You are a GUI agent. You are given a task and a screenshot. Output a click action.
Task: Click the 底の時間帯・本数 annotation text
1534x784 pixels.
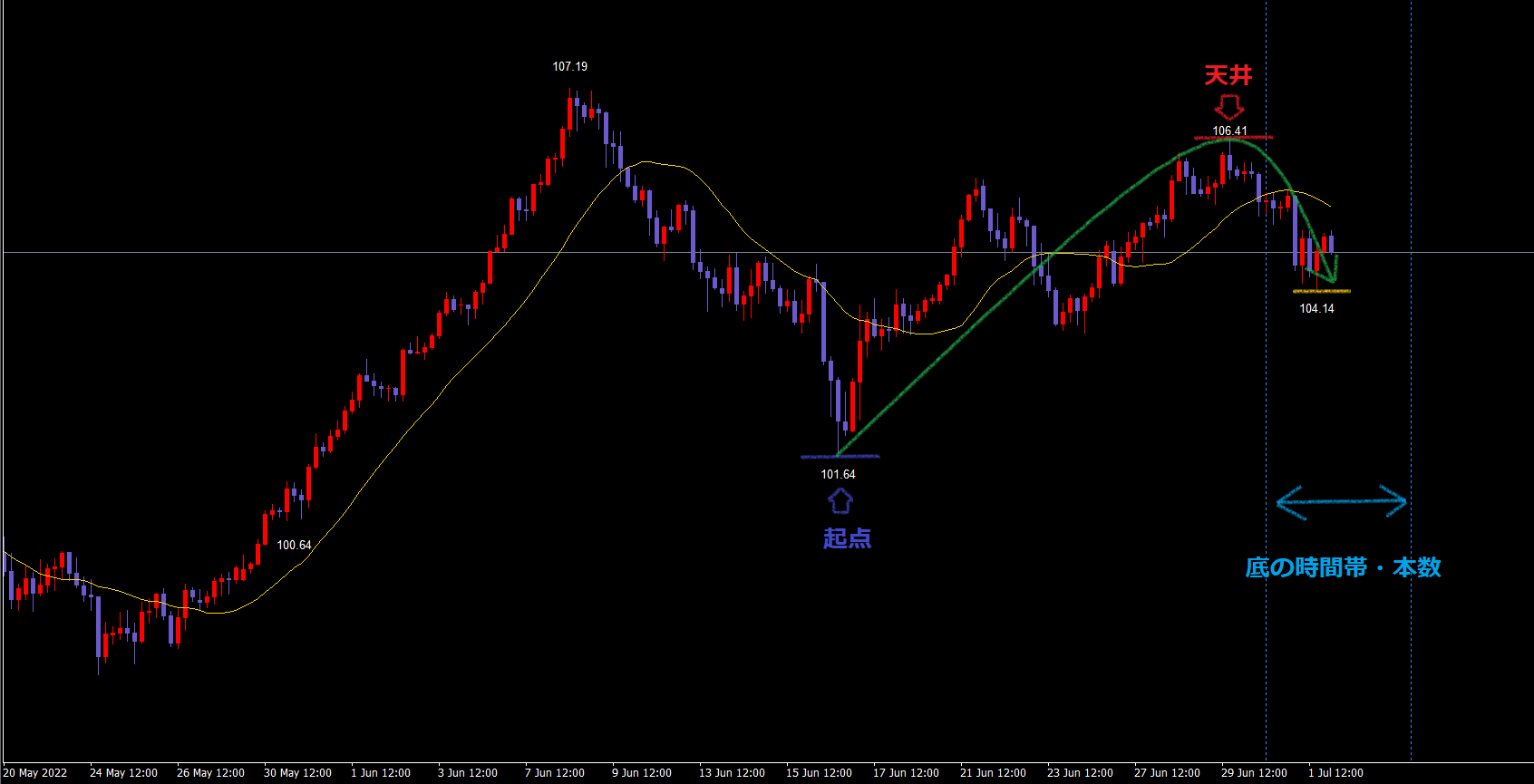tap(1343, 567)
